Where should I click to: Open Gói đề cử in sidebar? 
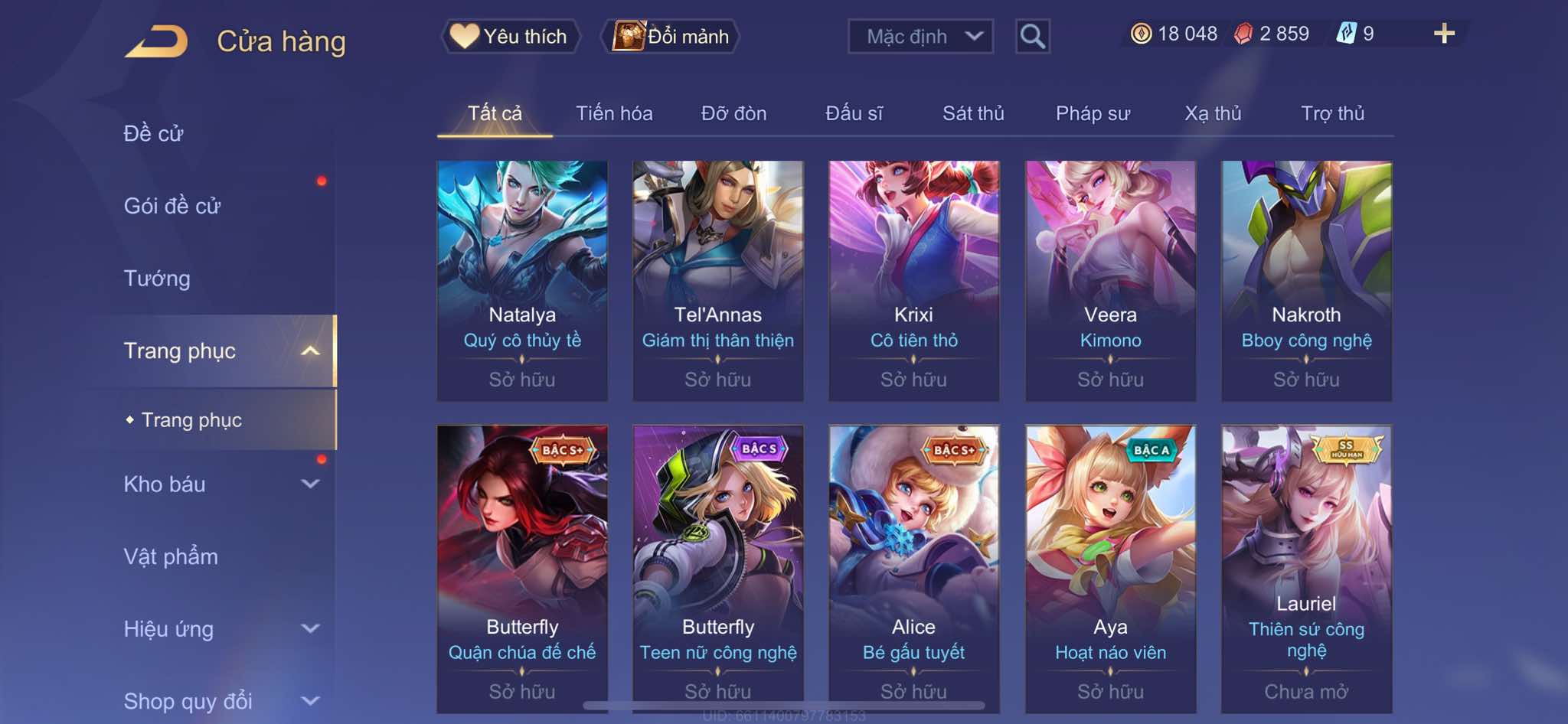tap(172, 206)
